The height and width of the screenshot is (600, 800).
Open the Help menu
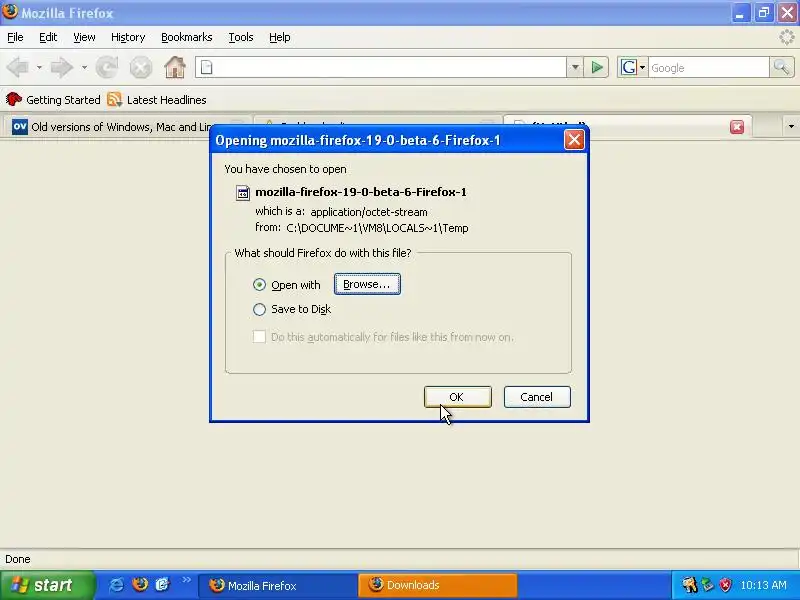280,37
